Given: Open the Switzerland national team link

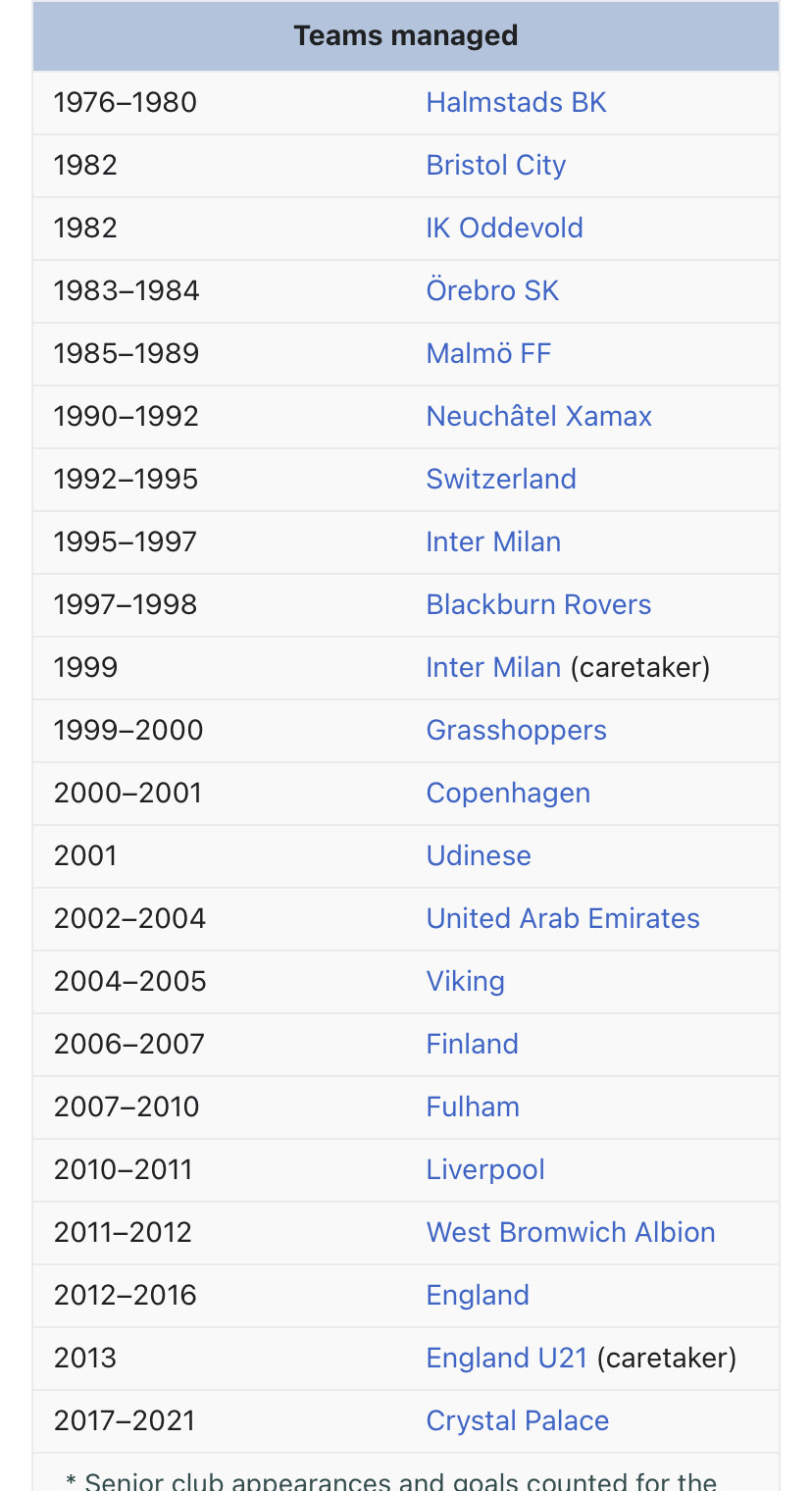Looking at the screenshot, I should [501, 479].
